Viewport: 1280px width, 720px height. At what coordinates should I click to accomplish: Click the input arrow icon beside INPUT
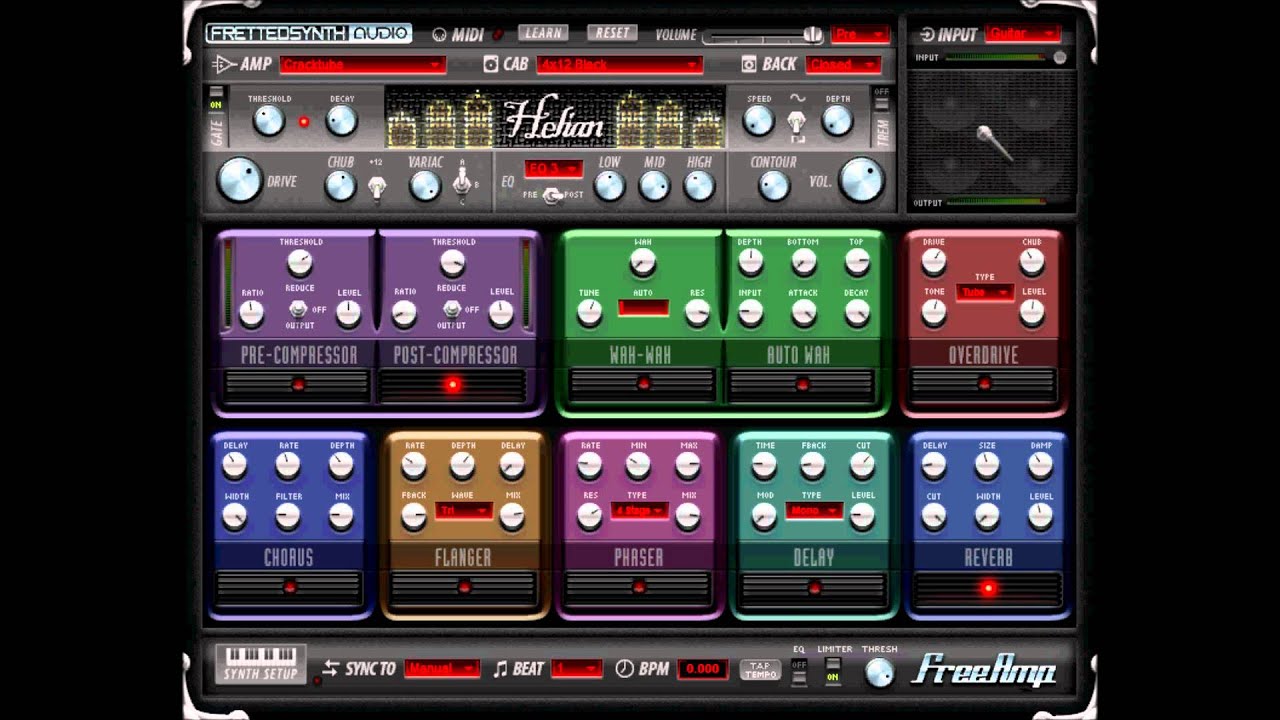pos(926,35)
